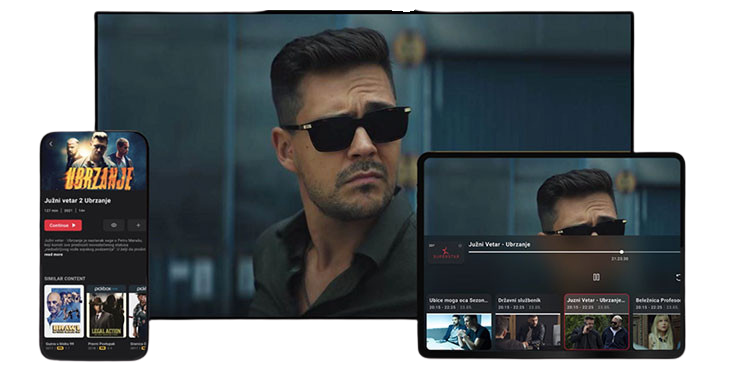The height and width of the screenshot is (370, 729).
Task: Open the 'Državni službenik' program card
Action: [x=527, y=322]
